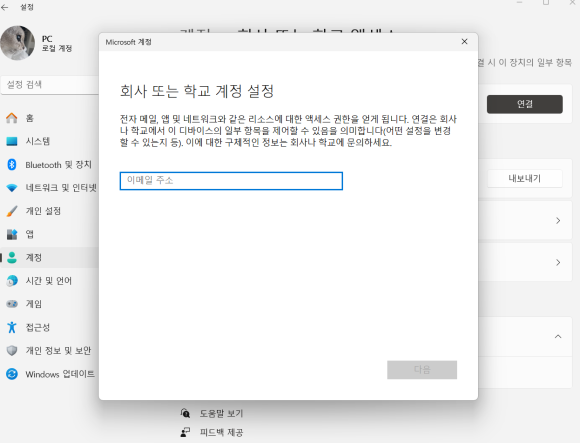Click the 시간 및 언어 globe icon
The width and height of the screenshot is (580, 443).
(x=12, y=281)
